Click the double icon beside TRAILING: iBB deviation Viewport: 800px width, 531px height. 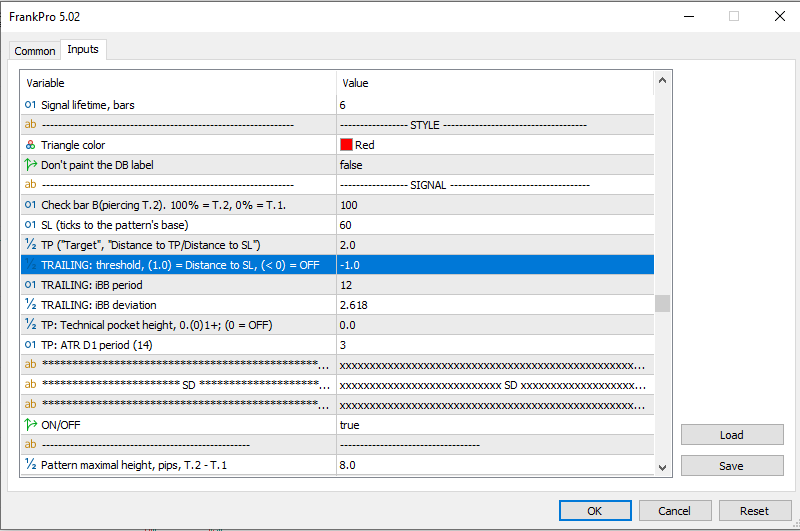pos(30,305)
